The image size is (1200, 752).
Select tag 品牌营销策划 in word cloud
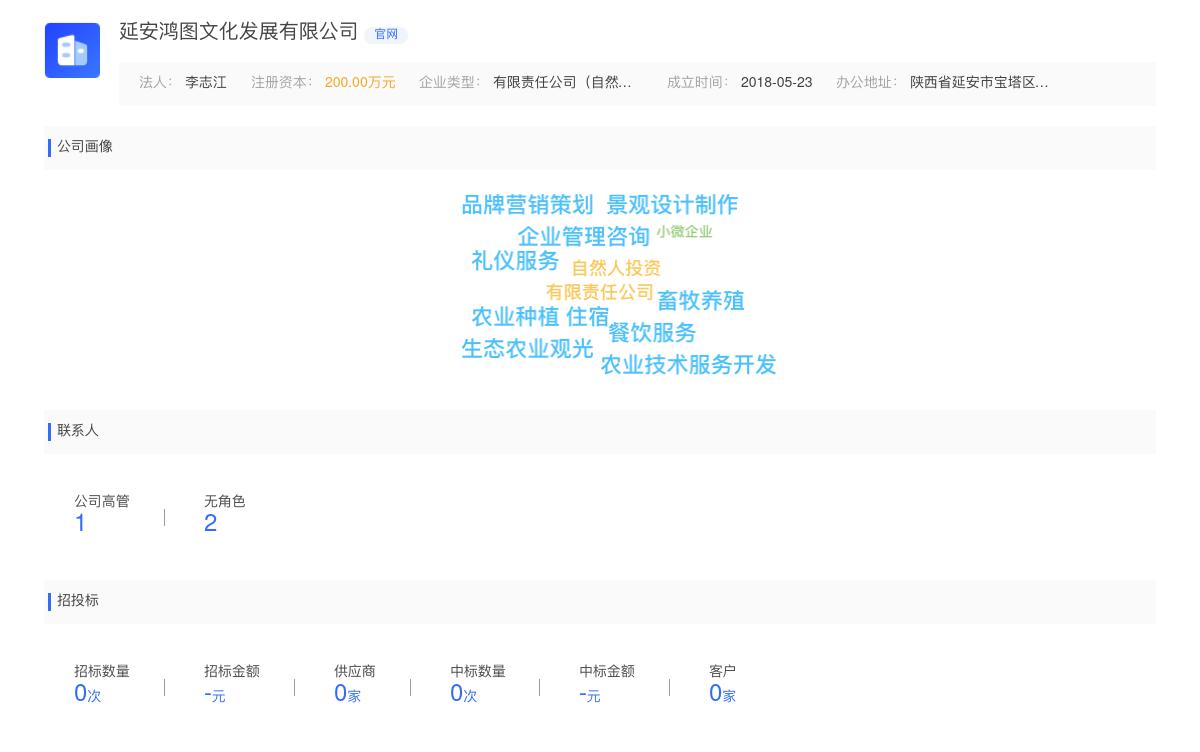527,205
